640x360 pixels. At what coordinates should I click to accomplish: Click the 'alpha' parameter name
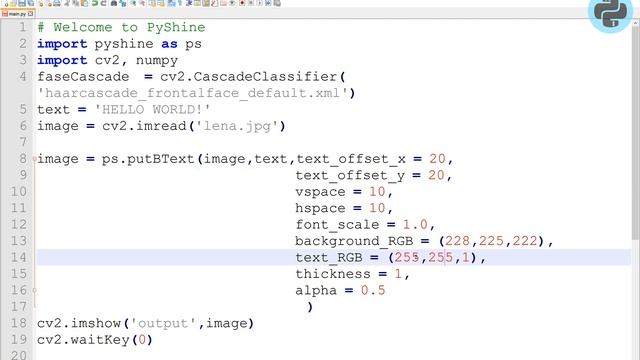tap(316, 290)
